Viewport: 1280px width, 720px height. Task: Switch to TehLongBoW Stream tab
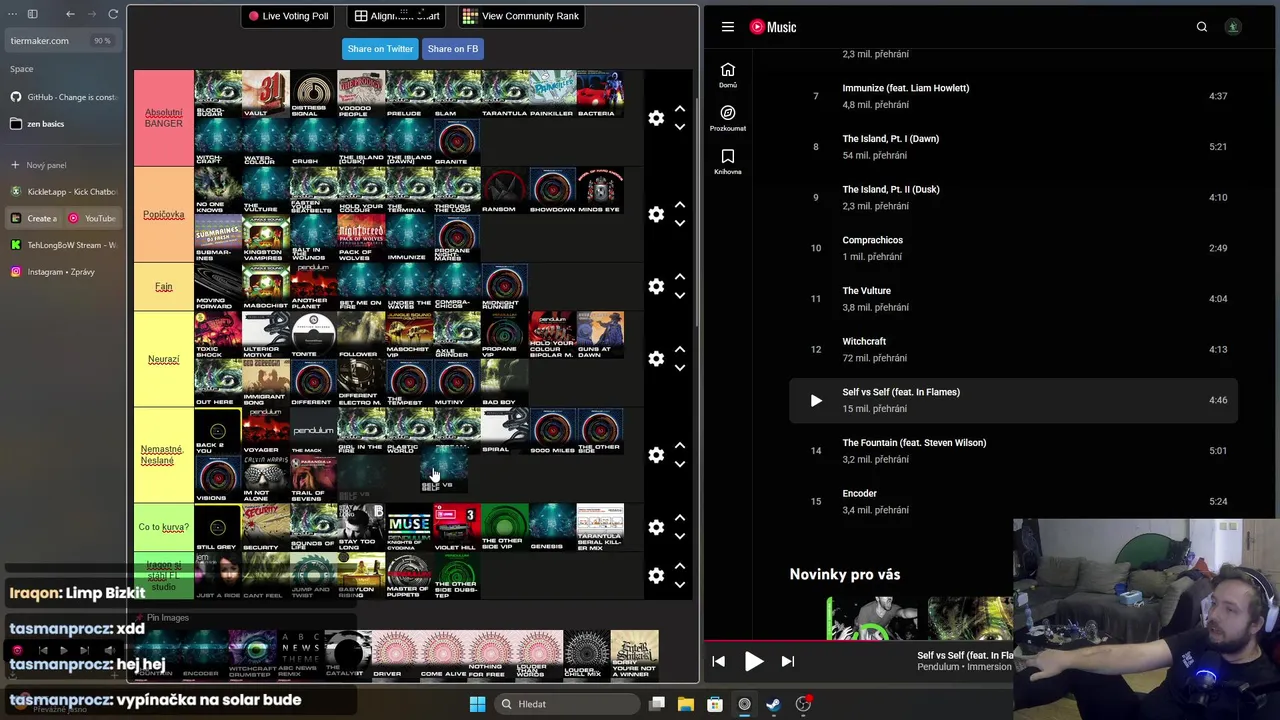pos(62,245)
